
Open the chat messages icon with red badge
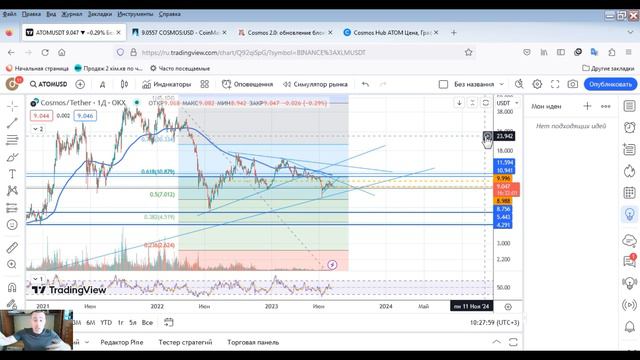[x=629, y=260]
